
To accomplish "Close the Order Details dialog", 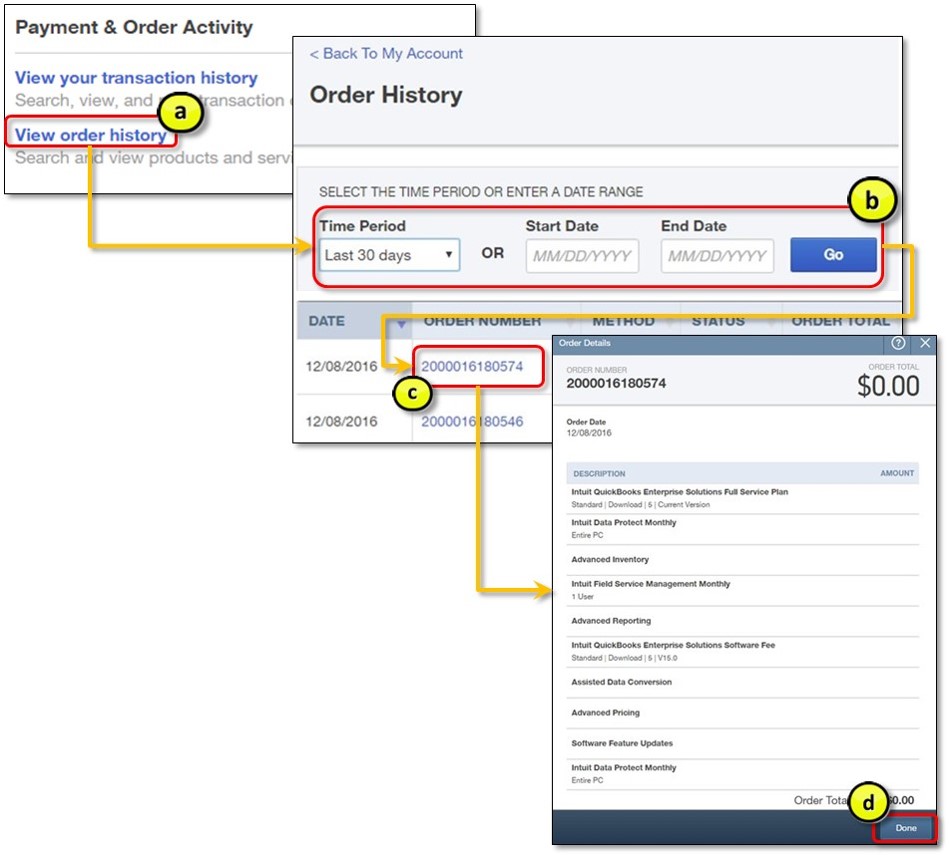I will [x=925, y=343].
